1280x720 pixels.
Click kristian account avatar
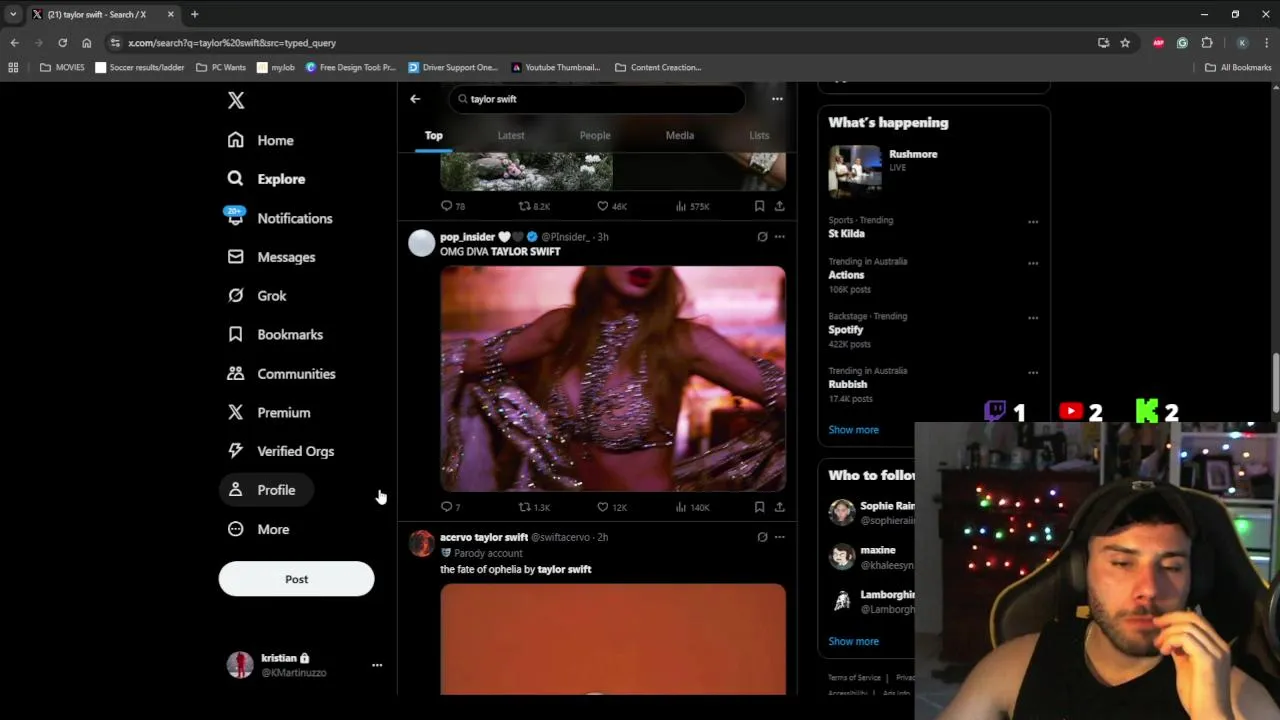(240, 665)
